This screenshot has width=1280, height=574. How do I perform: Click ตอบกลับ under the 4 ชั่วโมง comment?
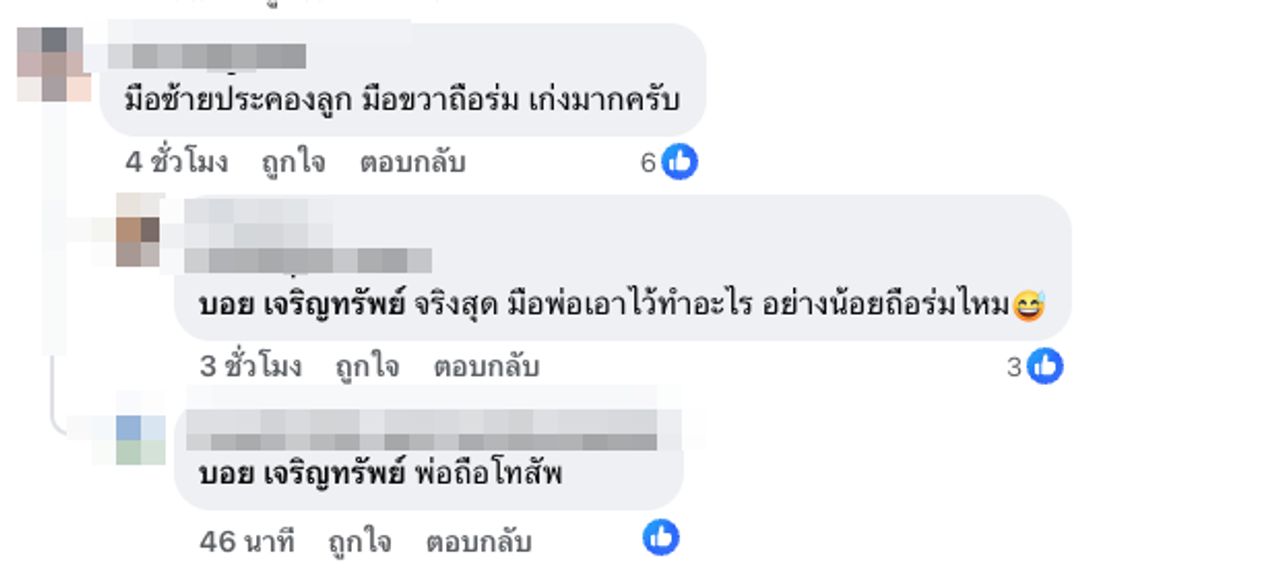click(412, 162)
